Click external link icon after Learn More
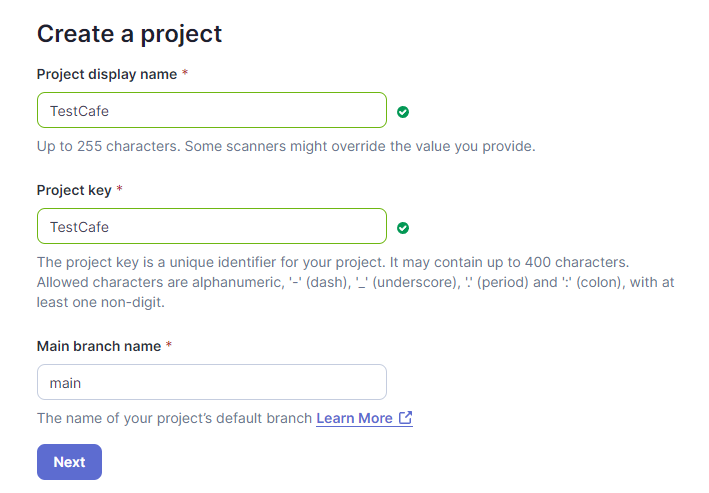The height and width of the screenshot is (493, 709). 405,418
